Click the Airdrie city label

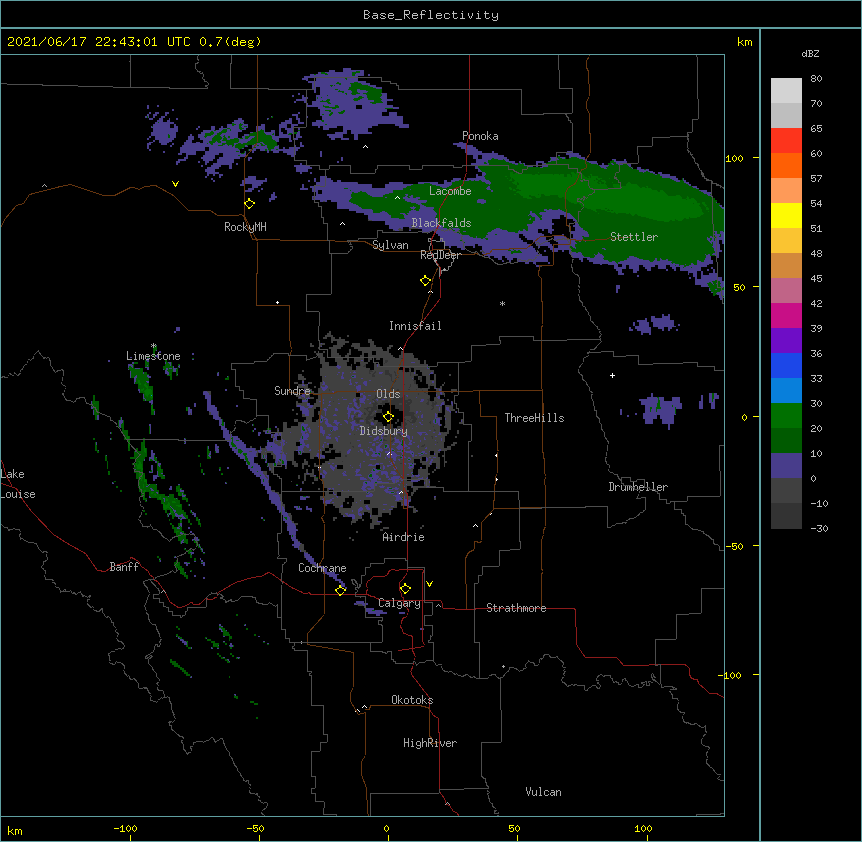(404, 537)
